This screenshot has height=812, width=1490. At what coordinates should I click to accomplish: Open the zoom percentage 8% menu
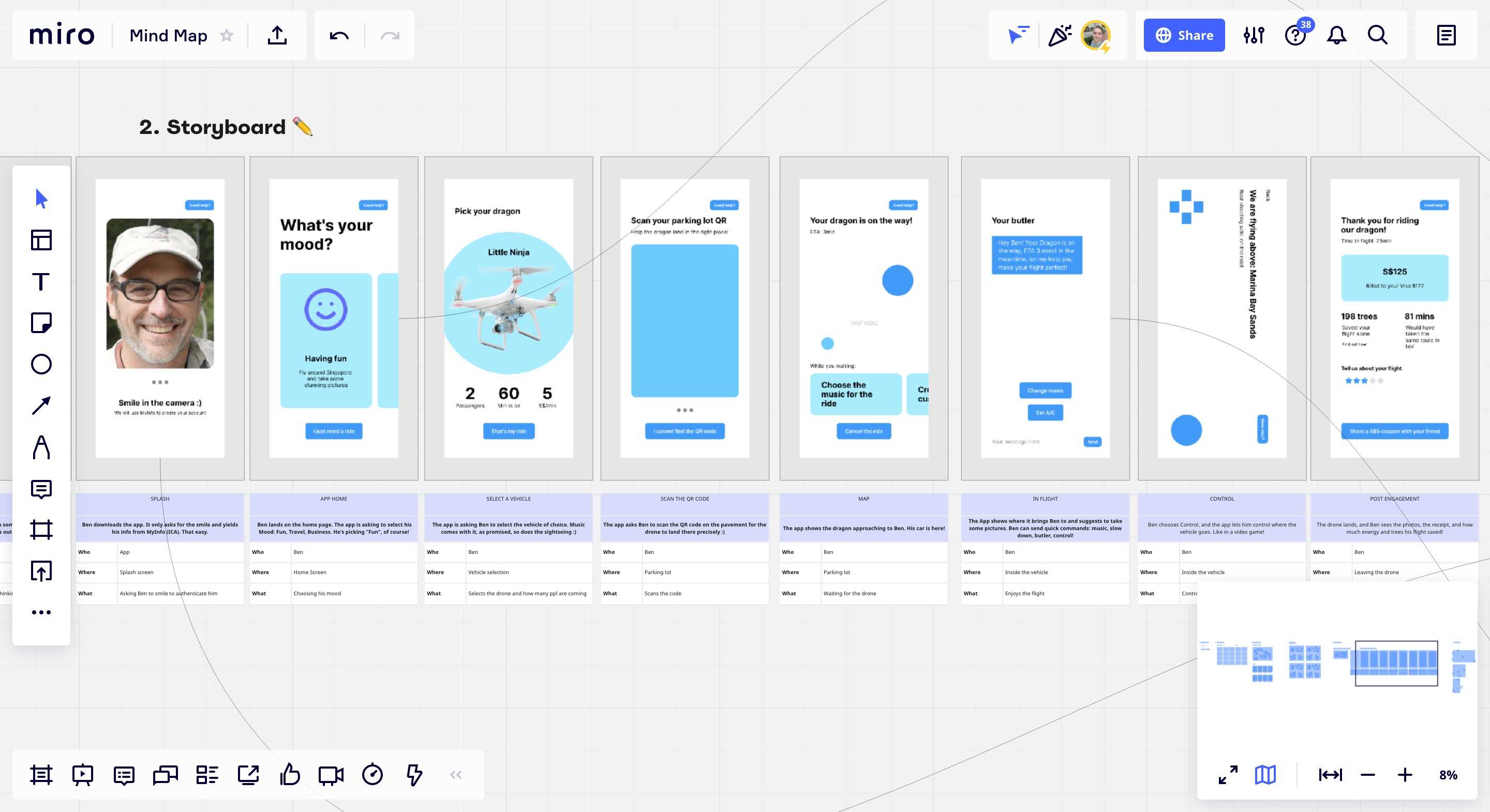pyautogui.click(x=1448, y=775)
